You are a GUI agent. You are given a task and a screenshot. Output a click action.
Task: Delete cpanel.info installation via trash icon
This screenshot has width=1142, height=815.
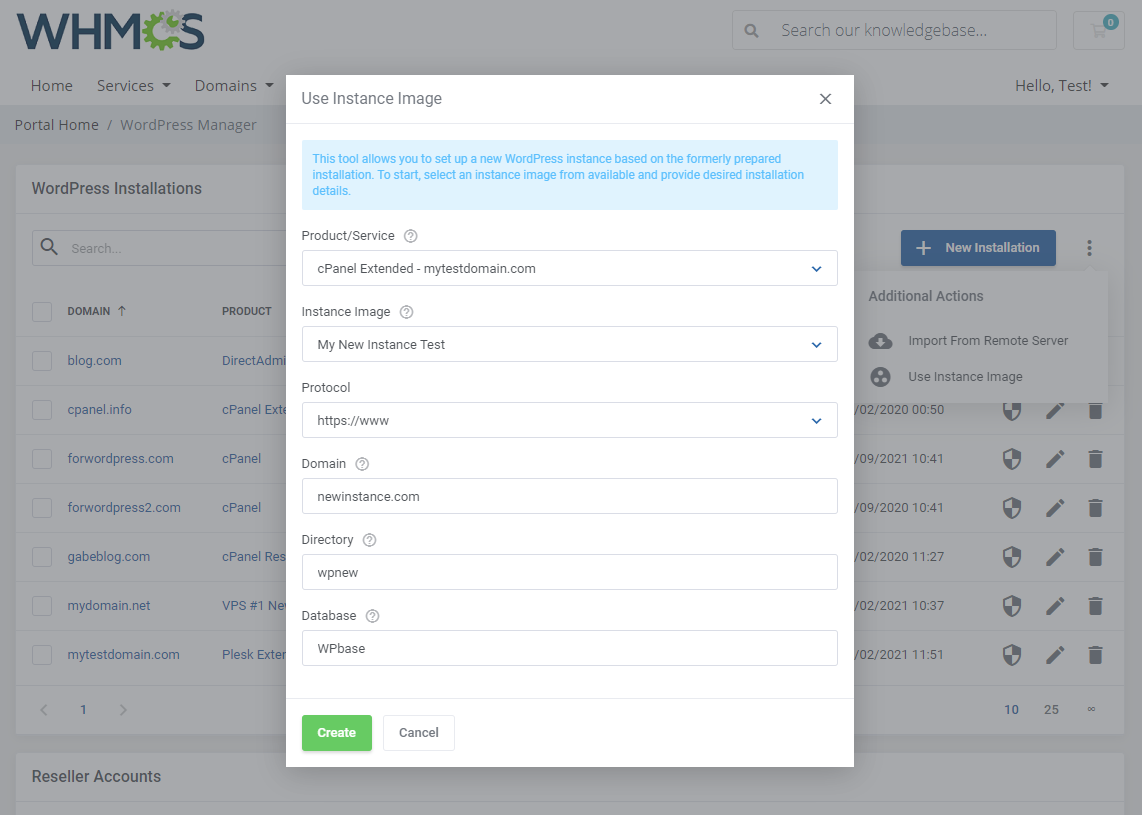(x=1095, y=410)
